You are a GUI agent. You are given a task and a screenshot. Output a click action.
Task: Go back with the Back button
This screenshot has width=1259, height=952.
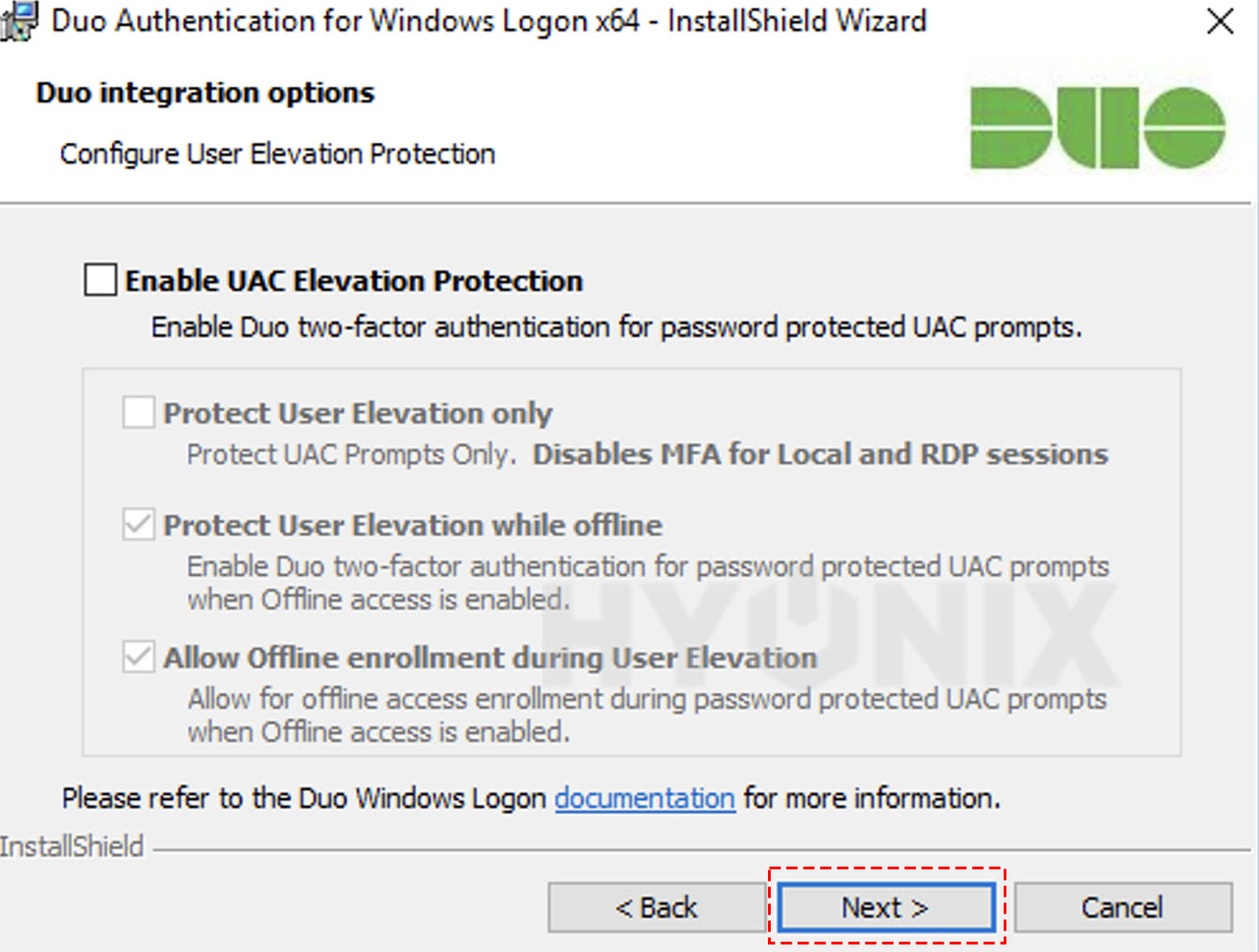[x=656, y=907]
